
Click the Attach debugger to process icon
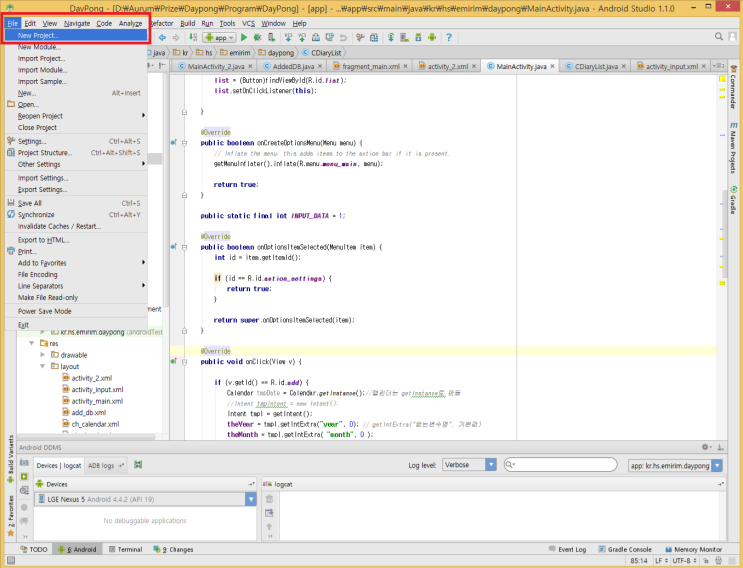coord(272,37)
